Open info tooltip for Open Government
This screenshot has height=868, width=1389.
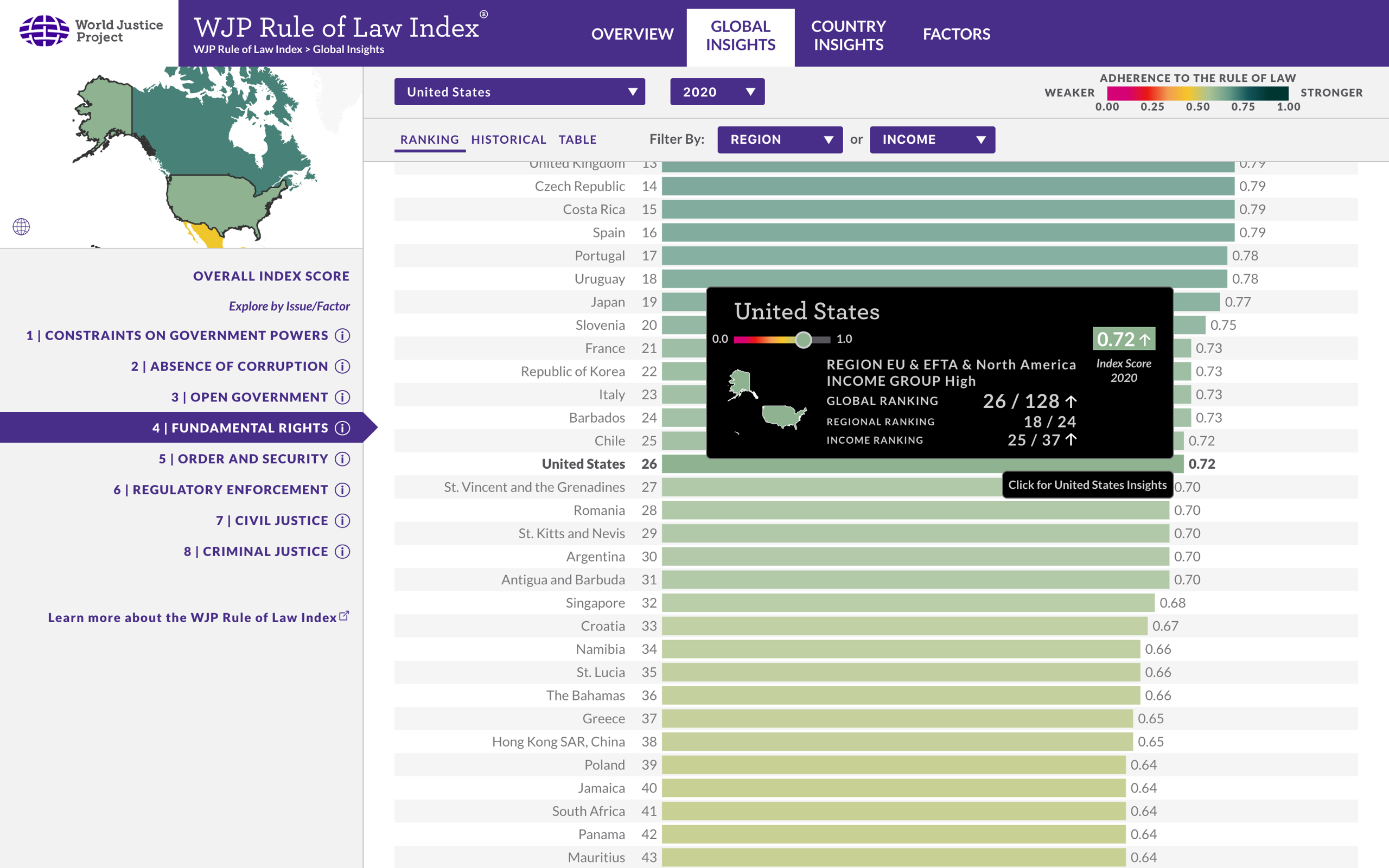(343, 397)
